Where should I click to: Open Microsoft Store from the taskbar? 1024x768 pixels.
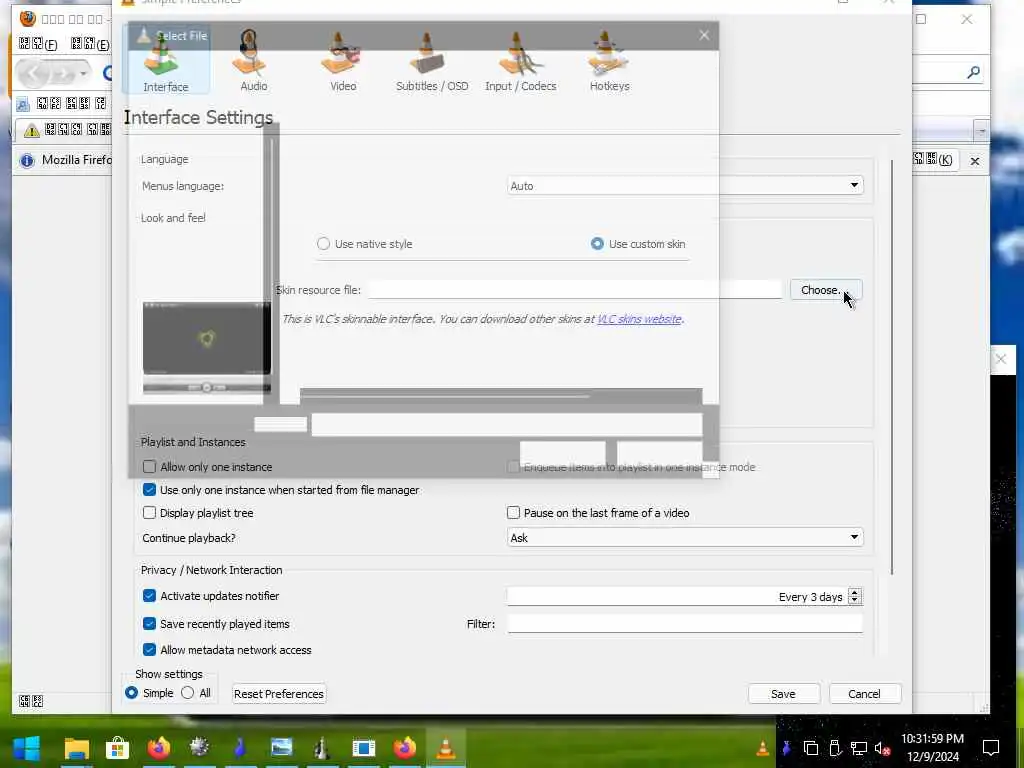(x=118, y=748)
